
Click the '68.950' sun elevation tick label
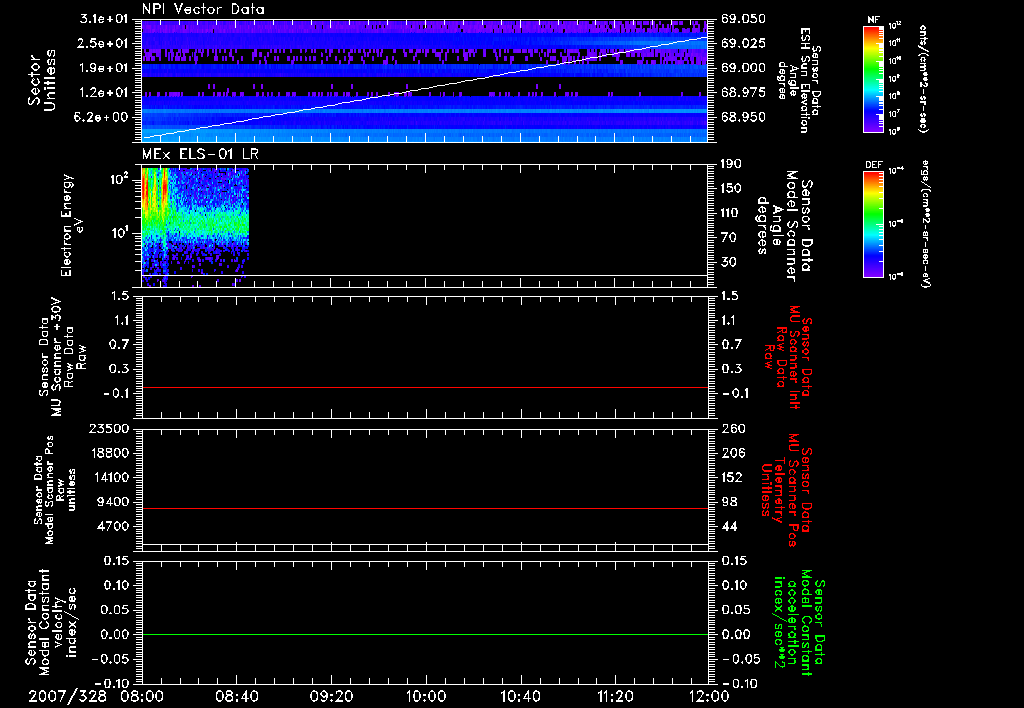tap(743, 117)
